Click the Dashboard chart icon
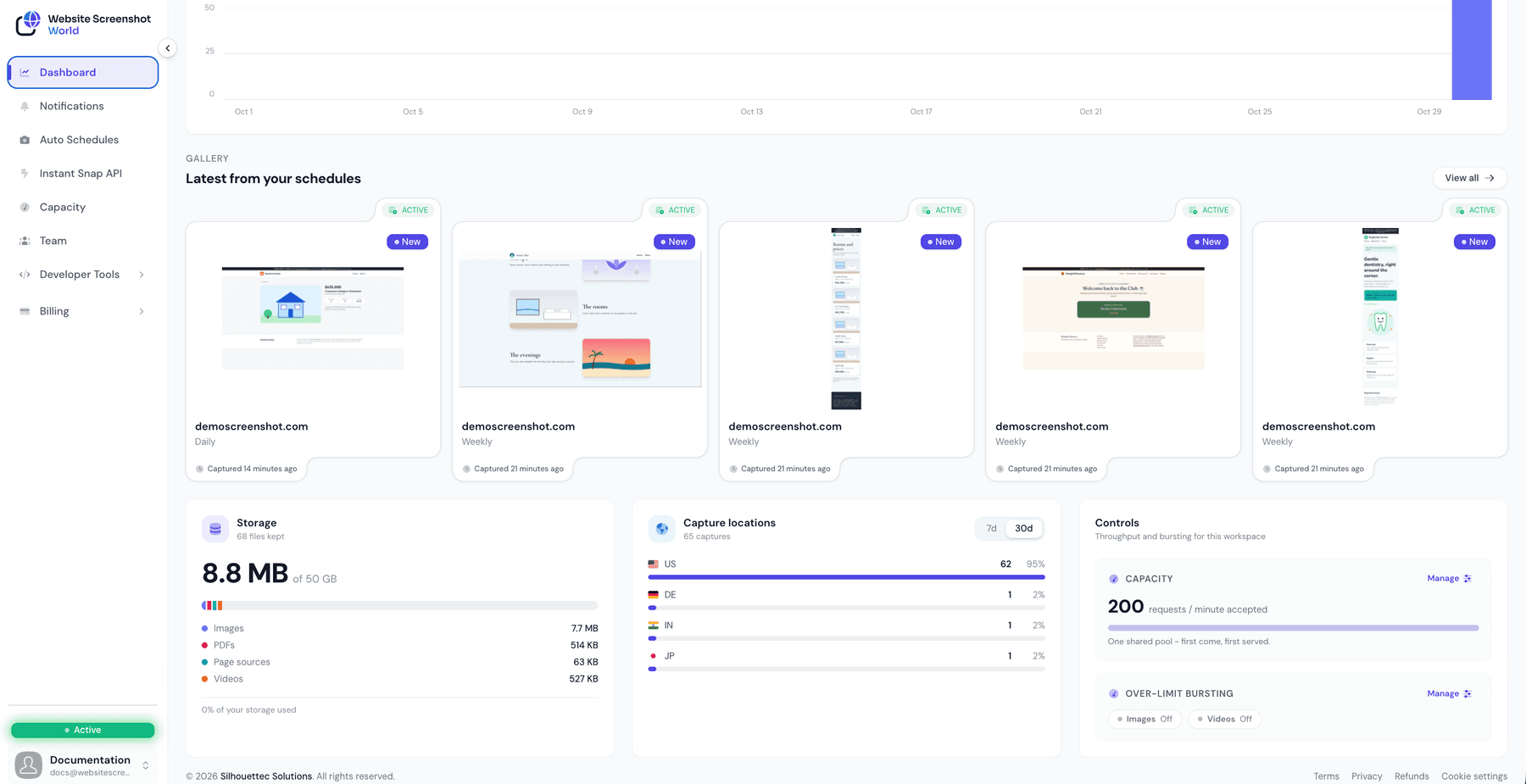The width and height of the screenshot is (1526, 784). [25, 72]
